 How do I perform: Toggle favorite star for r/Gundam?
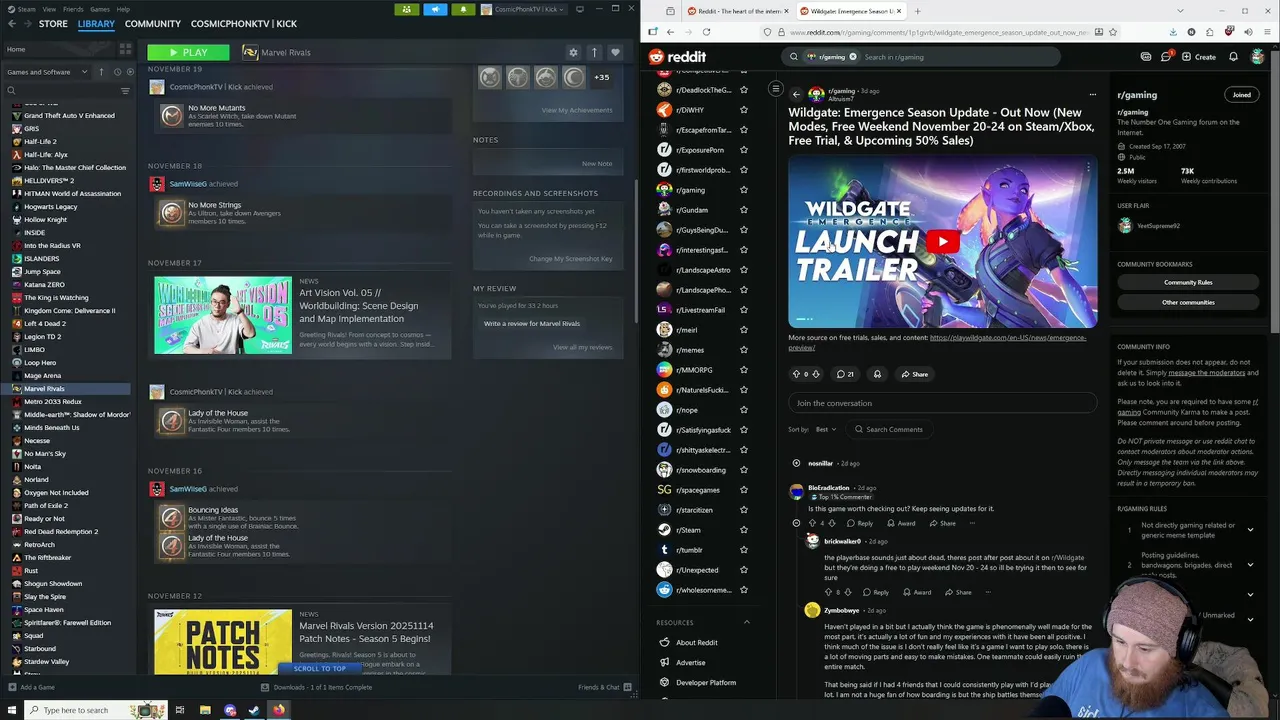pyautogui.click(x=743, y=210)
